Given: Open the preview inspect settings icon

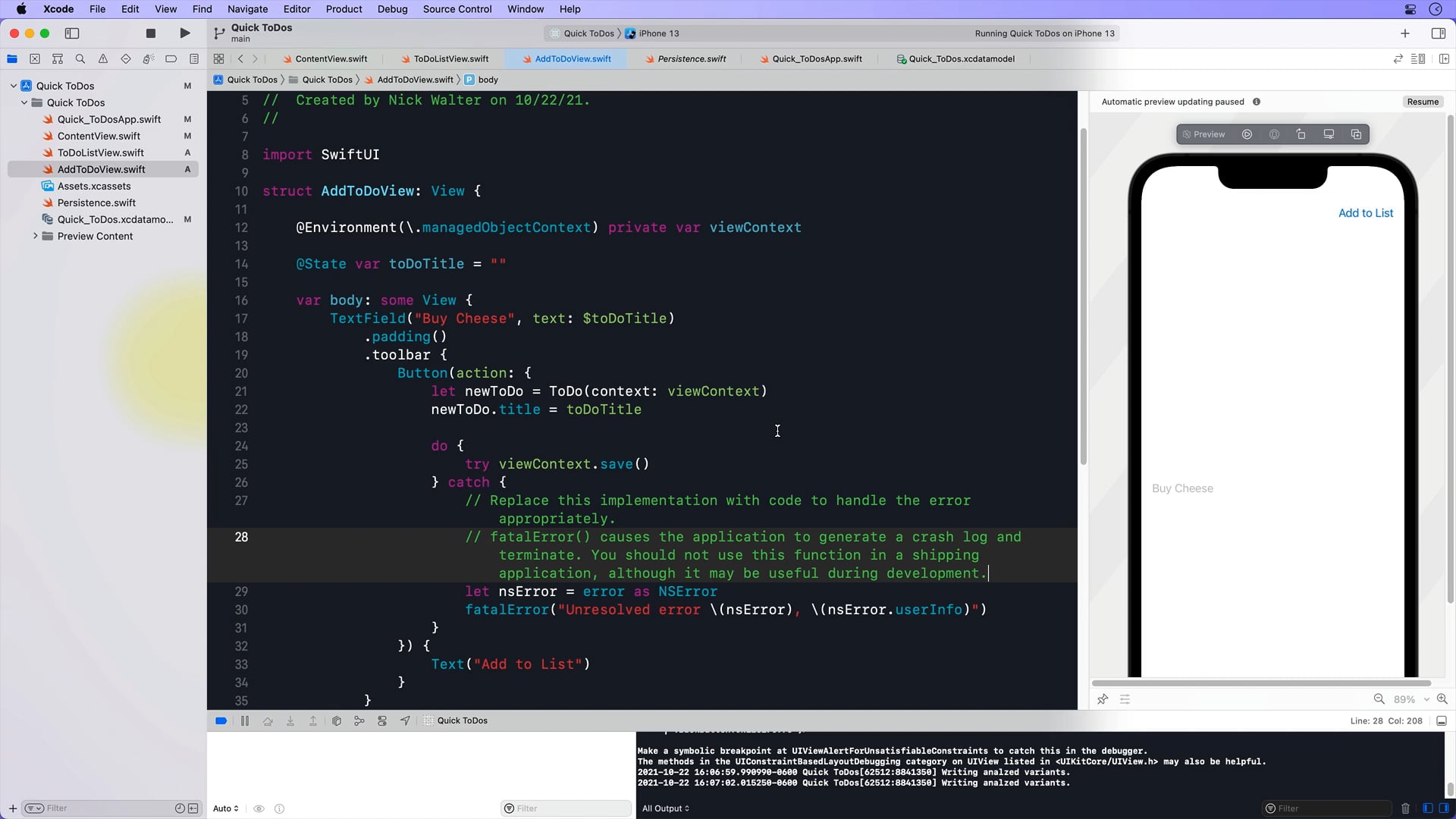Looking at the screenshot, I should coord(1274,134).
